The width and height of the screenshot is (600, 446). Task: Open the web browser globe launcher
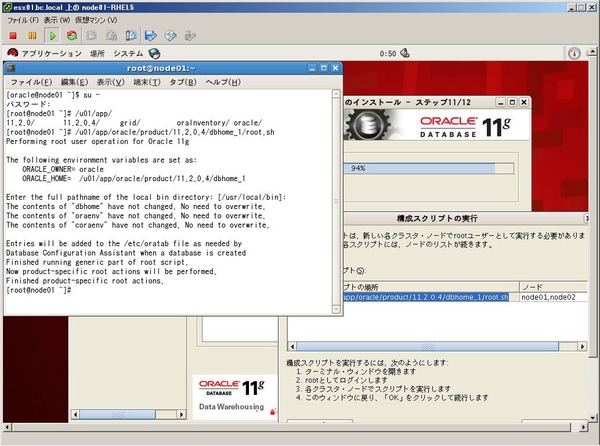pos(154,54)
